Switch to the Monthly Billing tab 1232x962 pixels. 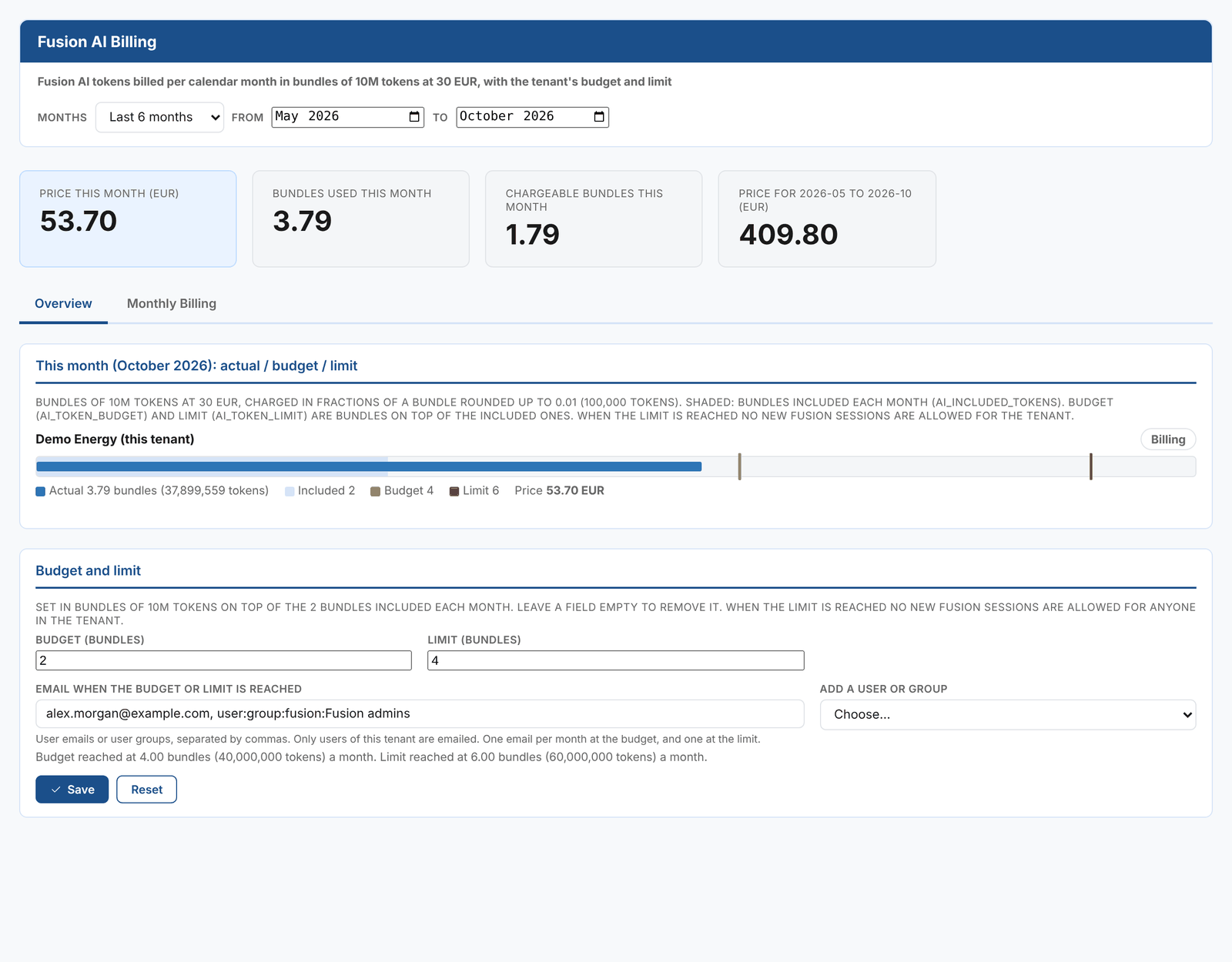(172, 303)
